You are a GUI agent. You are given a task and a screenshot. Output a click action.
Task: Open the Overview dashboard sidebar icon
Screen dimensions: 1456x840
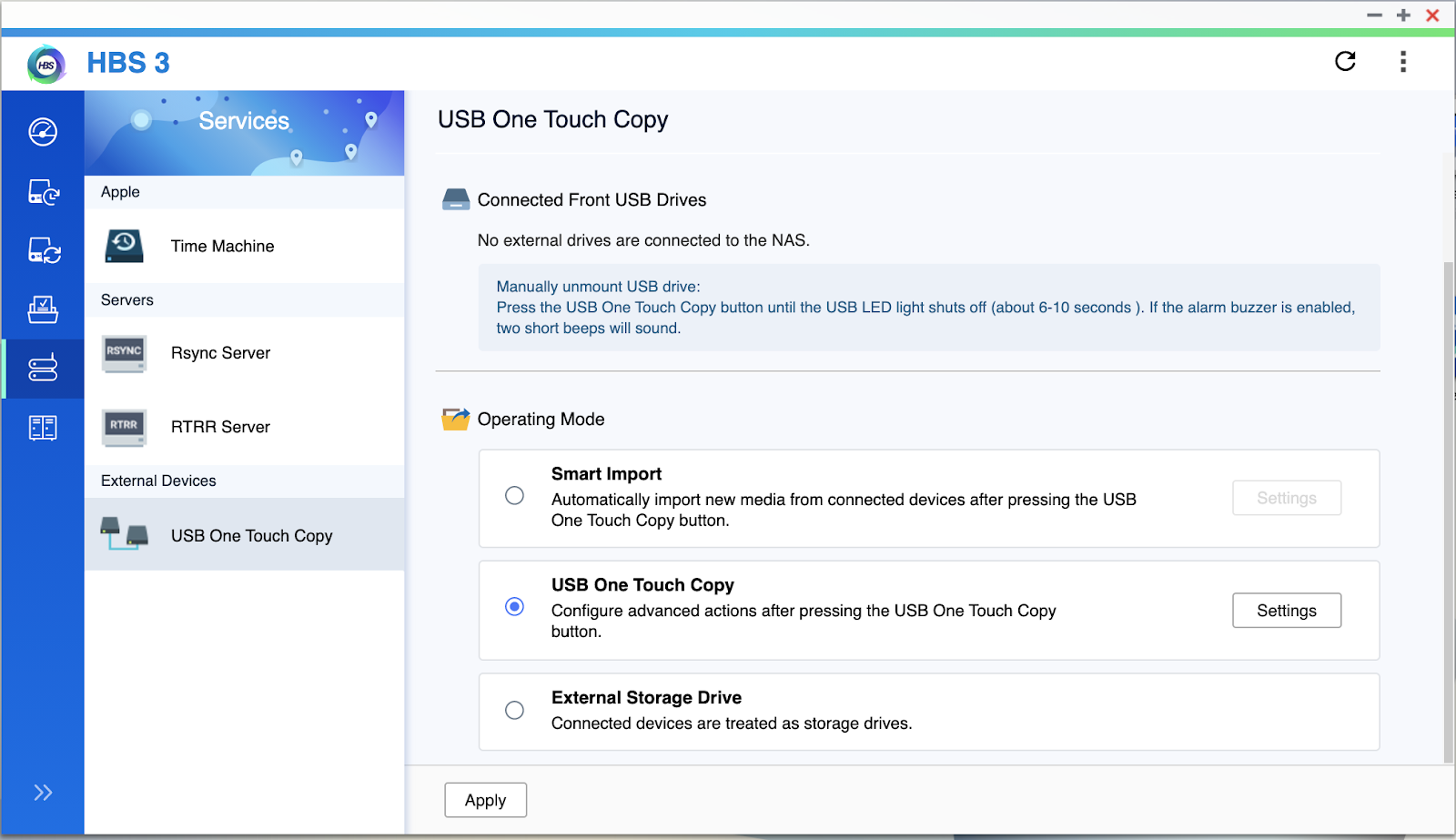pyautogui.click(x=43, y=132)
